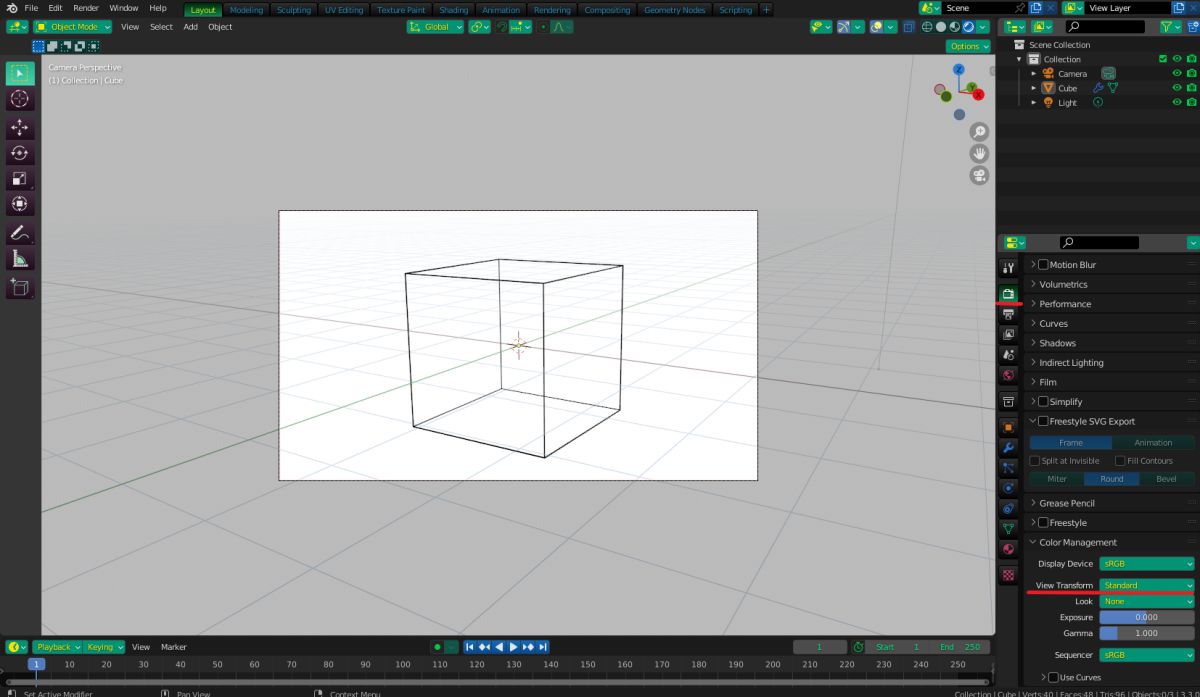Open the Look dropdown set to None
Viewport: 1200px width, 697px height.
tap(1146, 601)
